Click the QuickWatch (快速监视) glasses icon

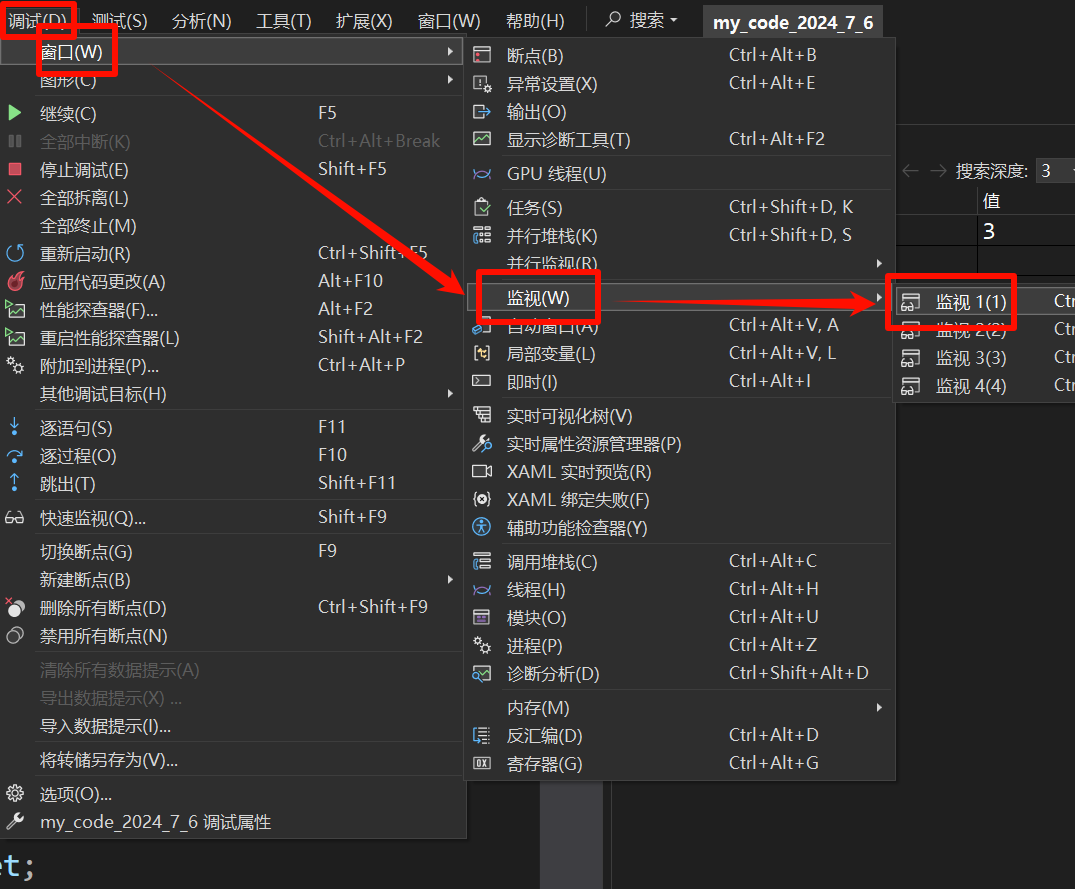point(15,518)
